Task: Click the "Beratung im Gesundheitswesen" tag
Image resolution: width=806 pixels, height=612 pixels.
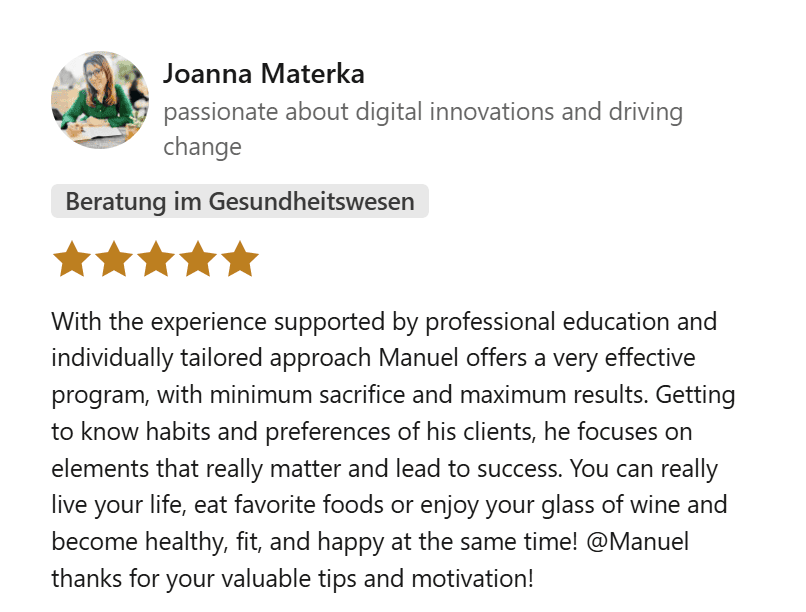Action: [x=240, y=201]
